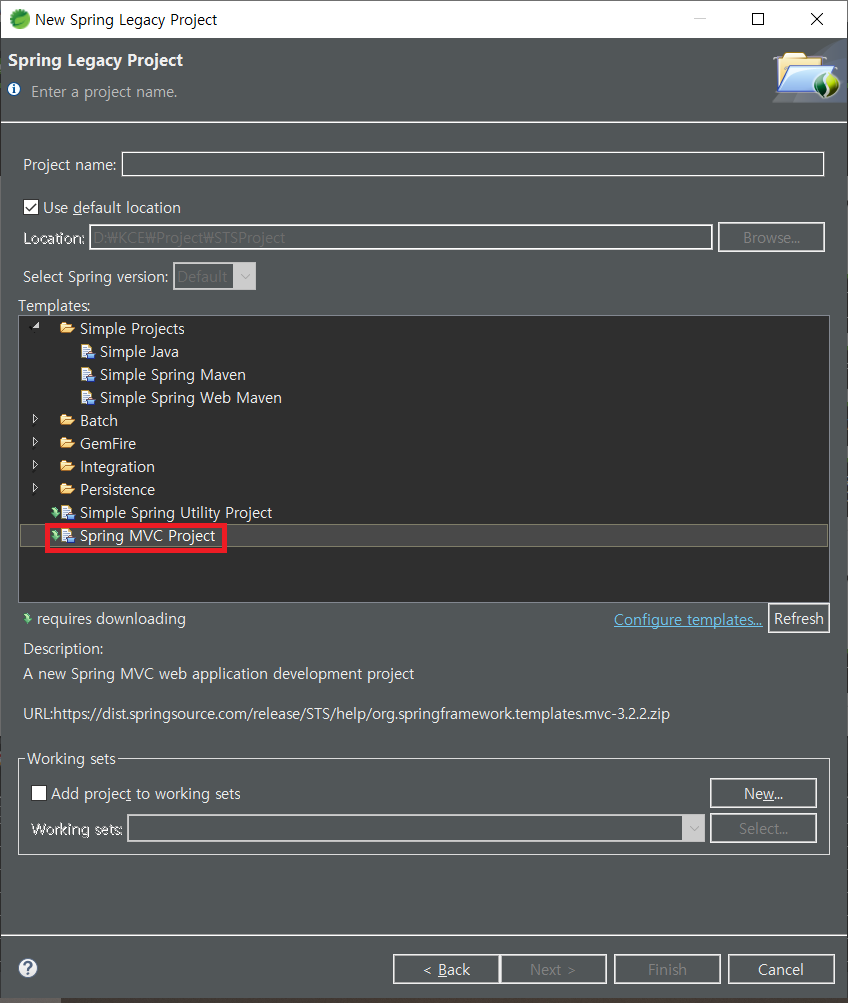
Task: Select the Simple Java template
Action: pos(139,352)
